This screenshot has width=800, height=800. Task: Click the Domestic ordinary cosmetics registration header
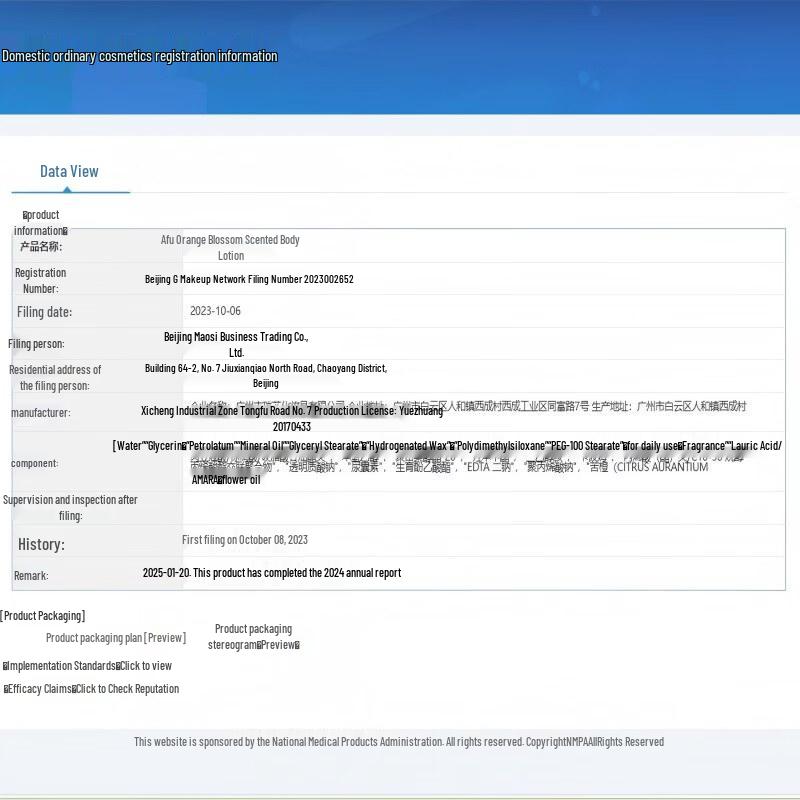(140, 56)
